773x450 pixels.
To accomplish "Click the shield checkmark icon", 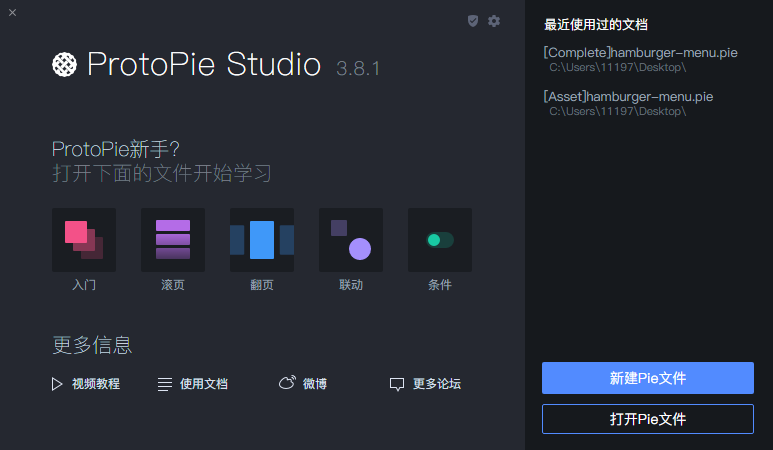I will (473, 21).
